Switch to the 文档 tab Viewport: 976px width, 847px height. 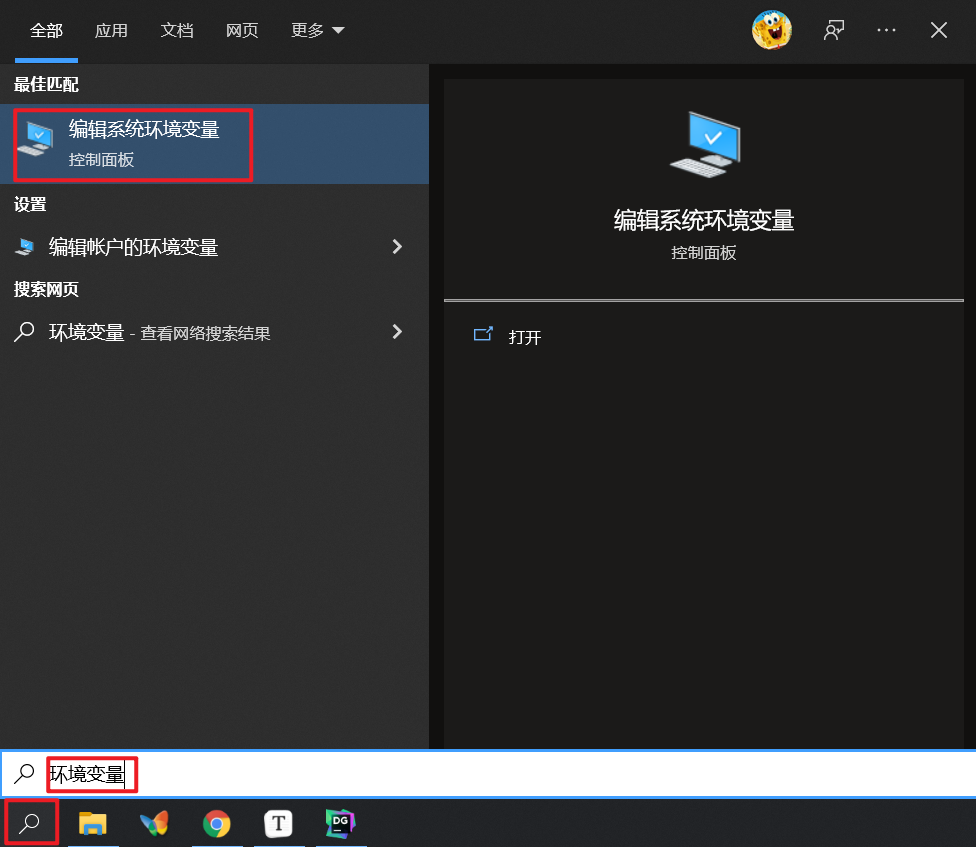177,30
